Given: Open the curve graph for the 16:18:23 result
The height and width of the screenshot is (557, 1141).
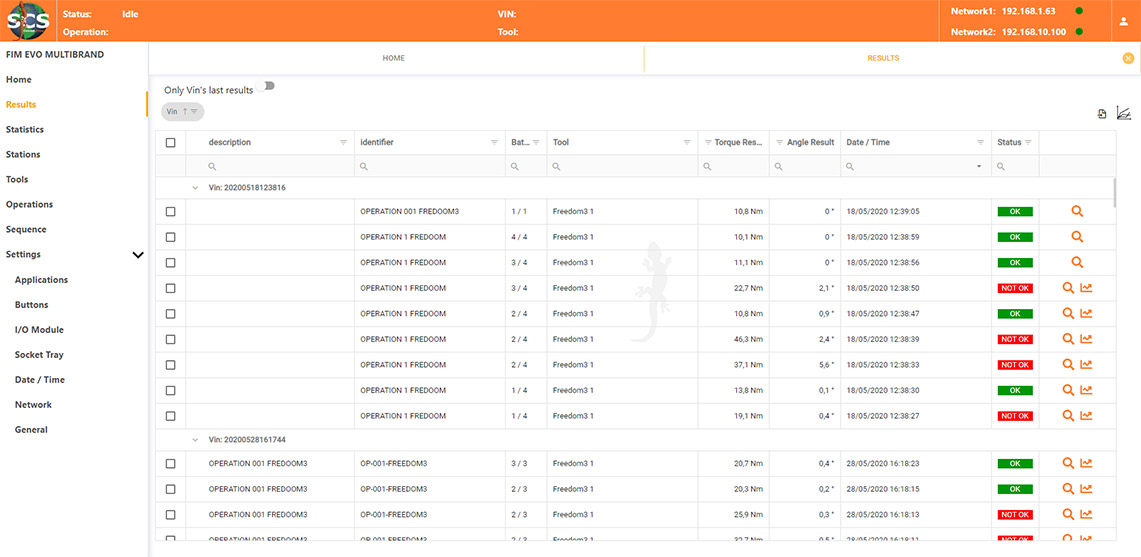Looking at the screenshot, I should point(1086,463).
